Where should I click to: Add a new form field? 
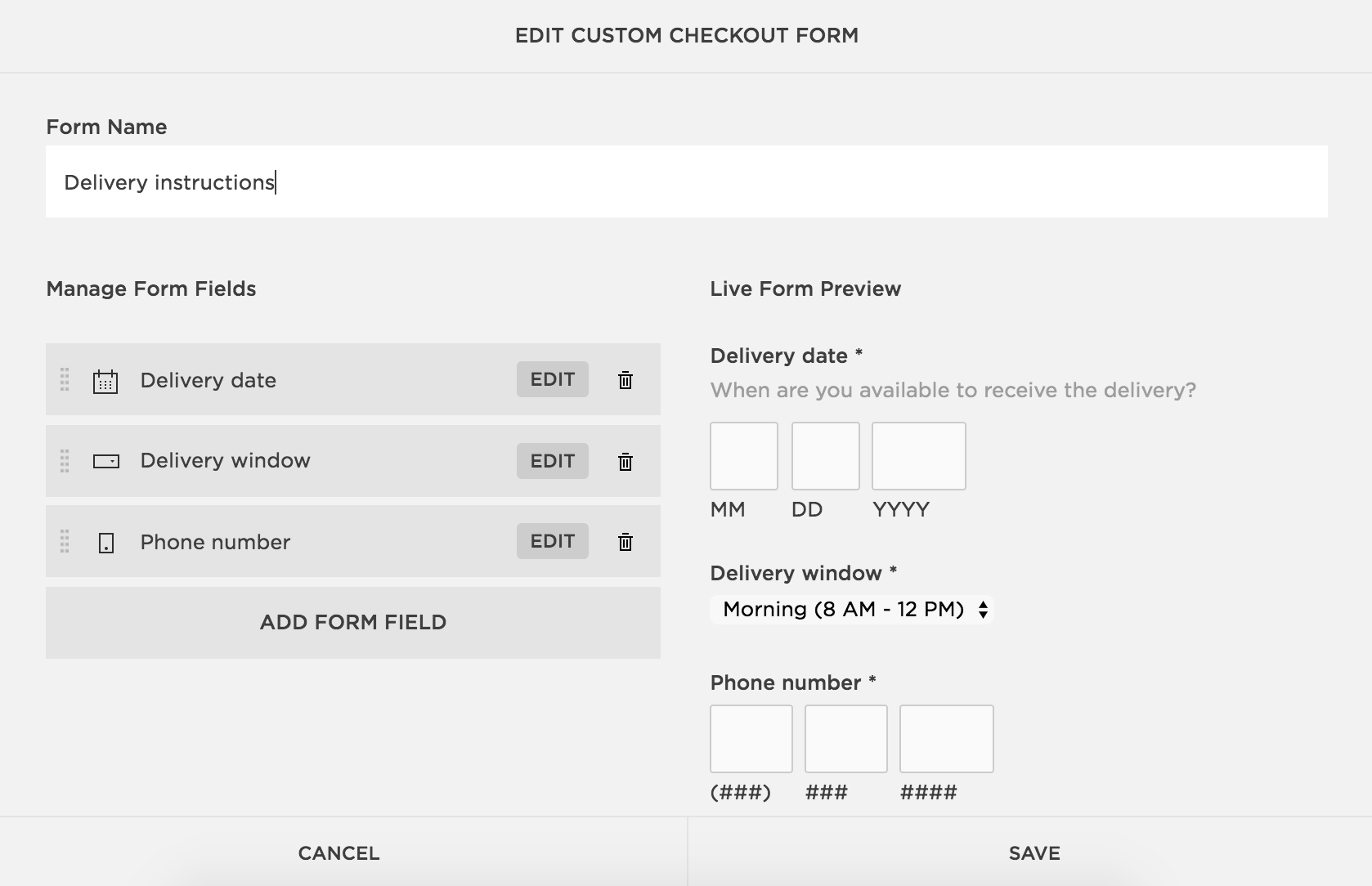(x=352, y=623)
